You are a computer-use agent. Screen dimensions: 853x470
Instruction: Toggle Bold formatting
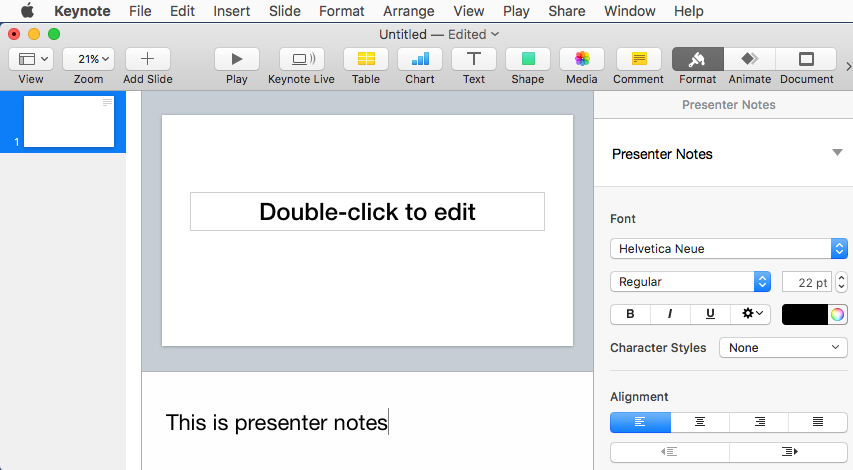[x=631, y=314]
